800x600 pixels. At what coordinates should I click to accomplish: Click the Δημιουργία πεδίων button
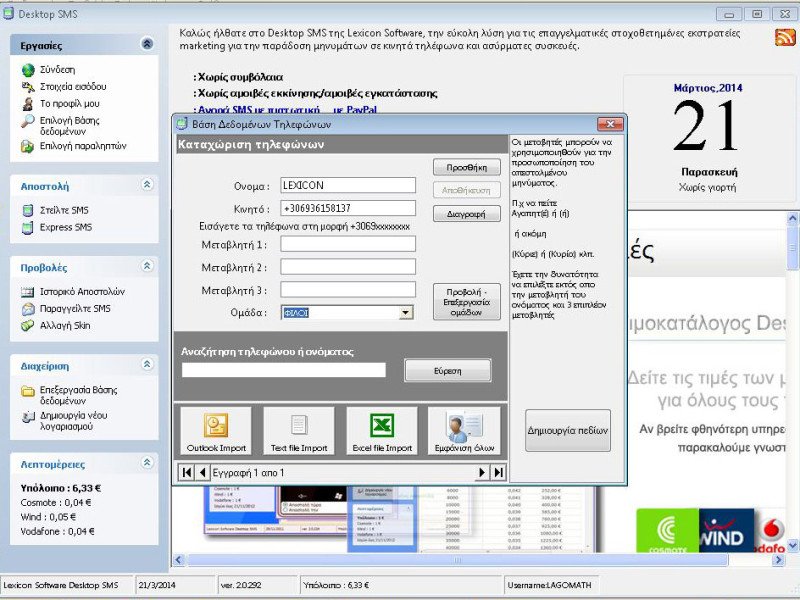tap(568, 431)
